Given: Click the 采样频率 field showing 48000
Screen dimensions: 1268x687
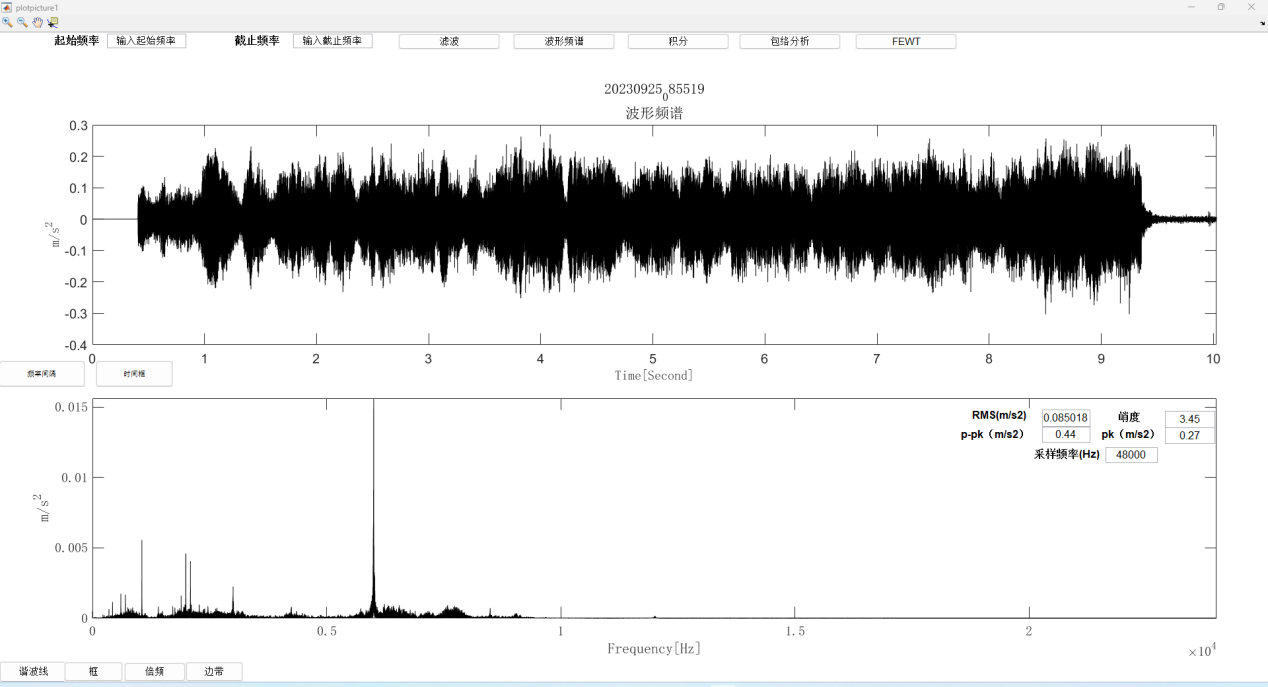Looking at the screenshot, I should coord(1131,455).
